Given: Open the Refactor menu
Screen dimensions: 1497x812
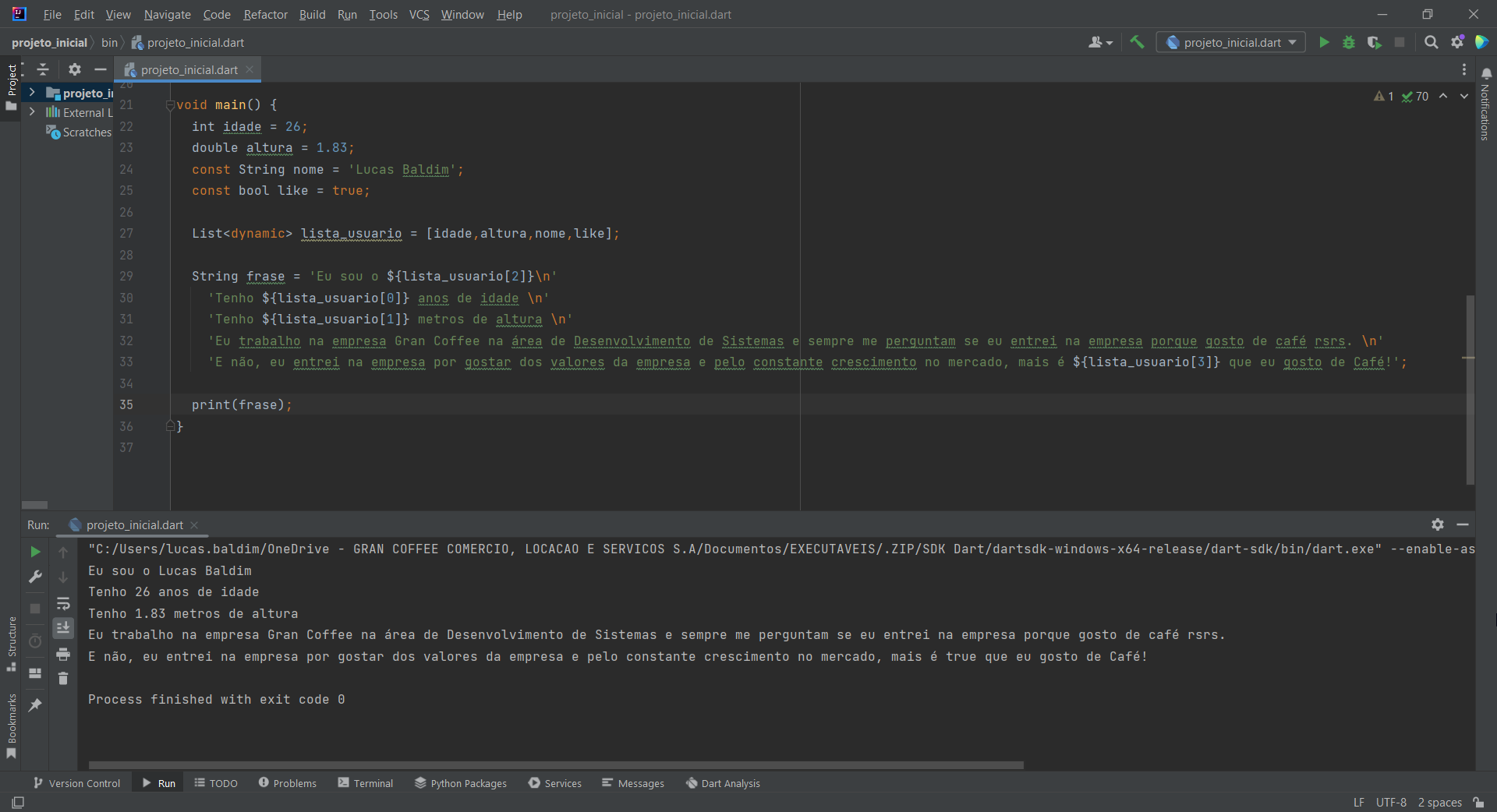Looking at the screenshot, I should 265,14.
